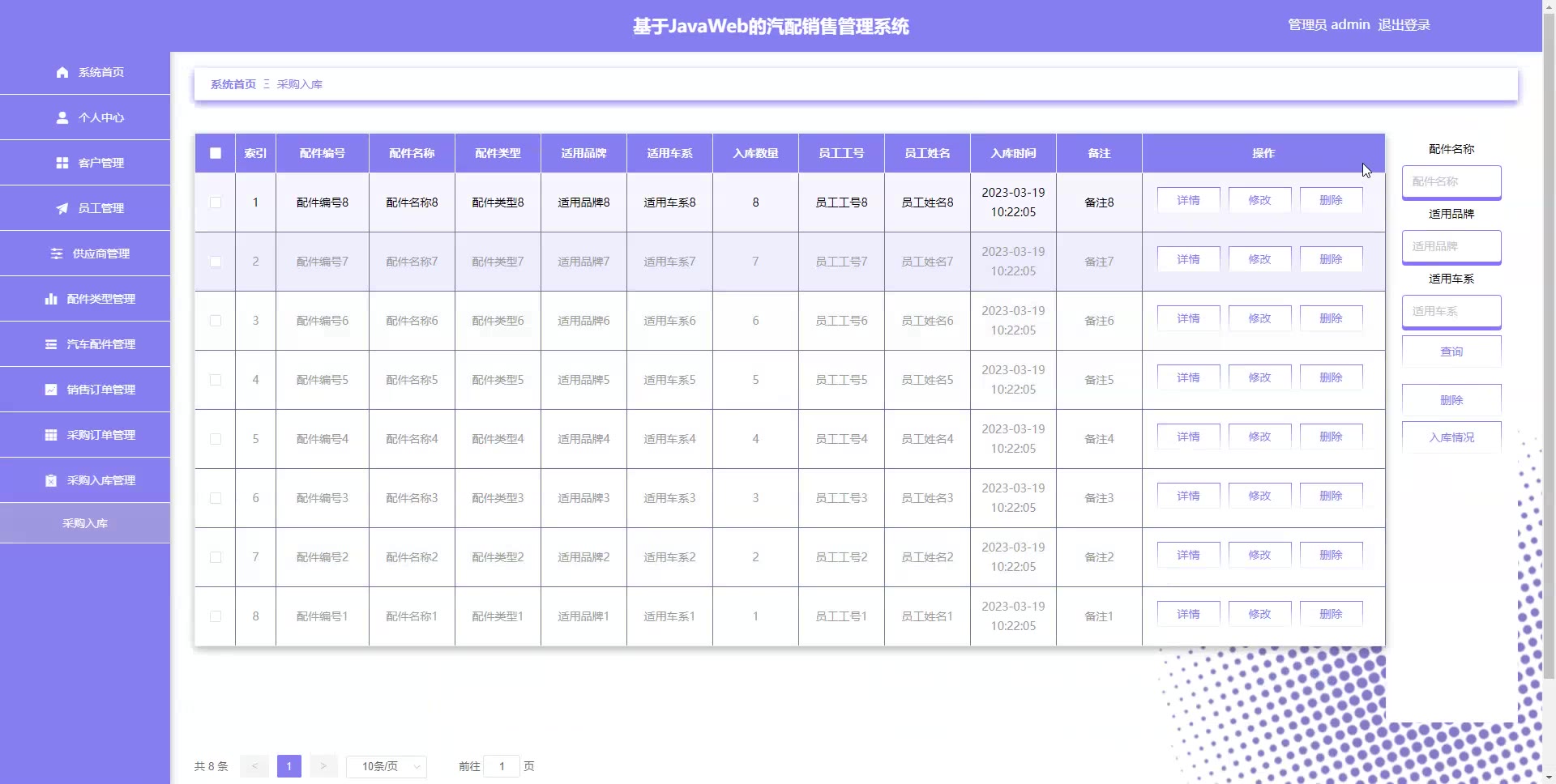The width and height of the screenshot is (1556, 784).
Task: Click 删除 for 配件编号2 row
Action: point(1331,555)
